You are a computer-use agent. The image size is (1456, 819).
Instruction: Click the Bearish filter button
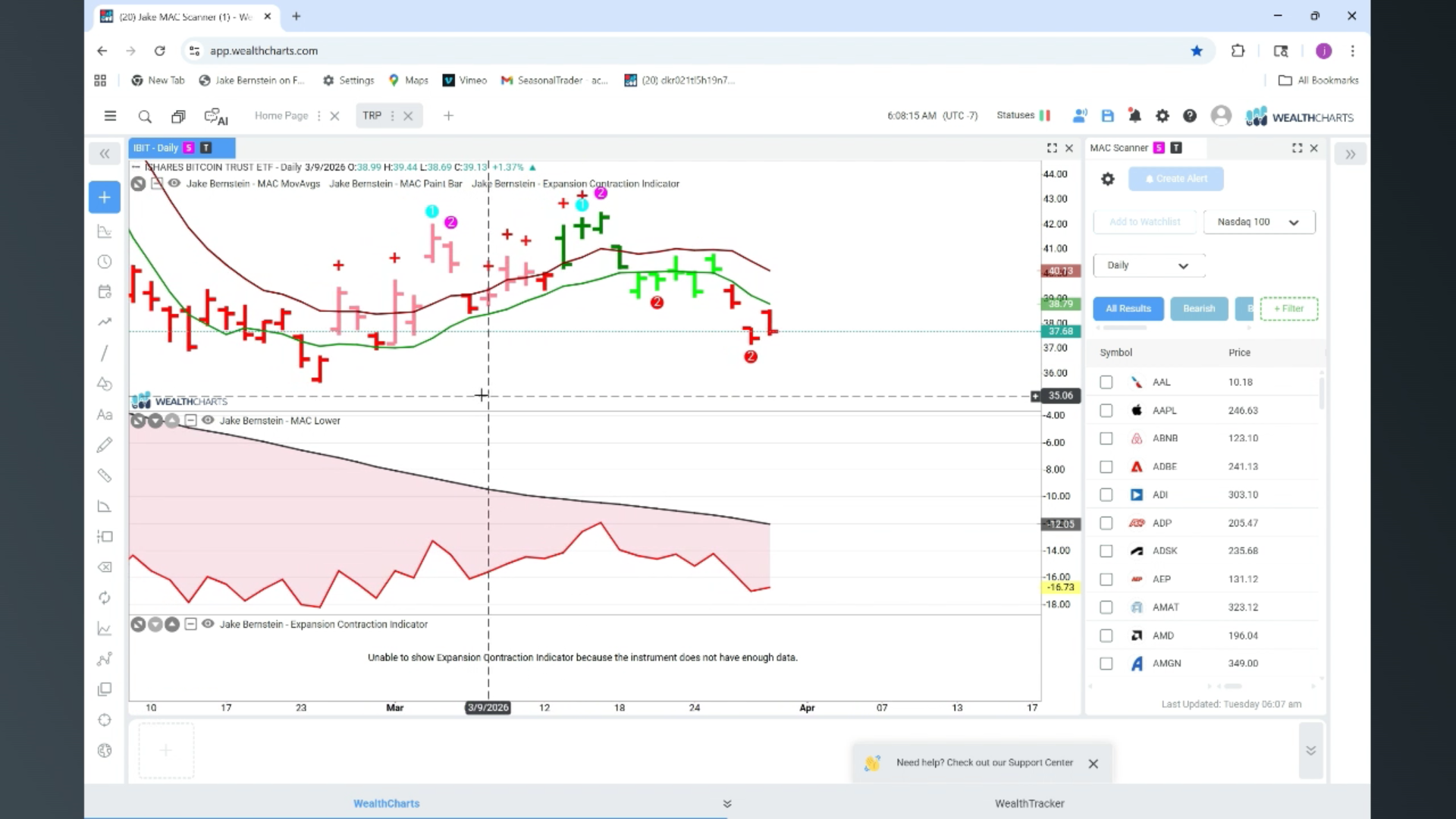click(x=1198, y=309)
